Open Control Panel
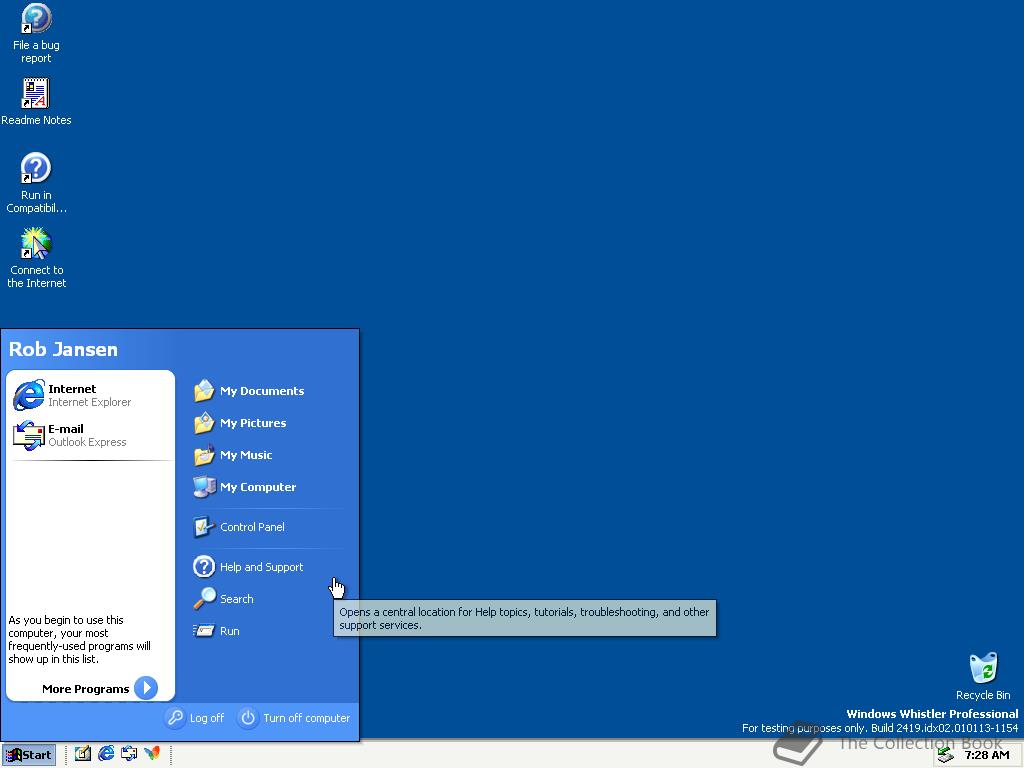1024x768 pixels. [x=239, y=526]
